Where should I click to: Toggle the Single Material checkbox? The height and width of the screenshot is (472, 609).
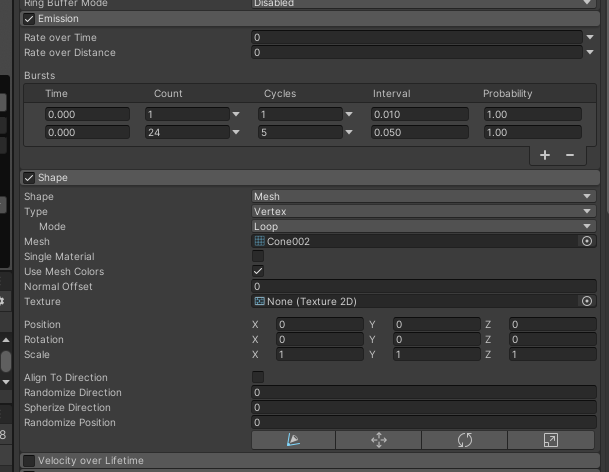[x=258, y=257]
